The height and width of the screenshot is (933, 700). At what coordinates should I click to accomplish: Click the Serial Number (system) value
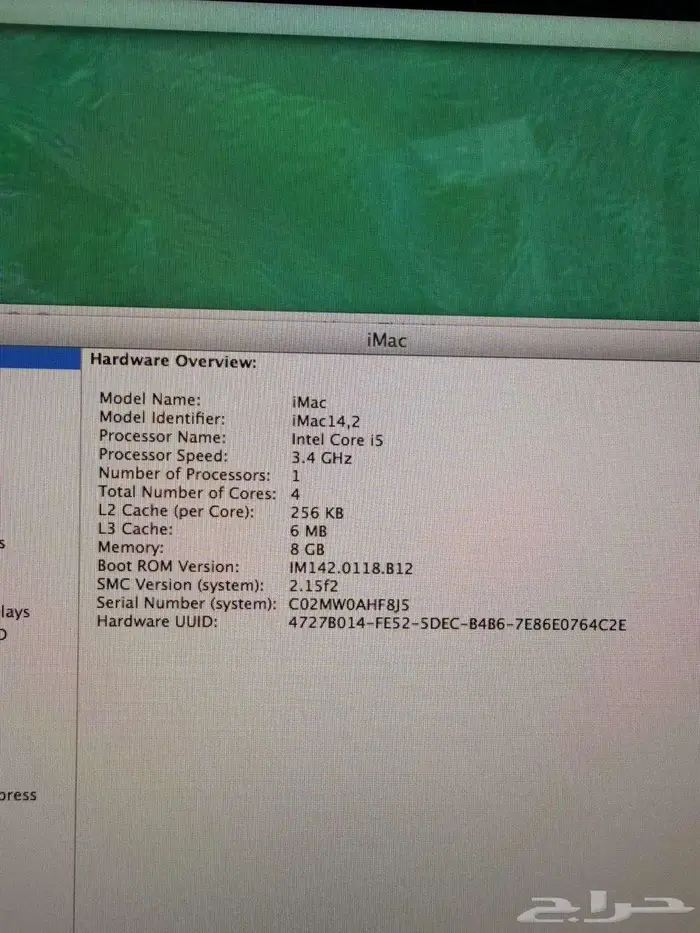[x=349, y=604]
